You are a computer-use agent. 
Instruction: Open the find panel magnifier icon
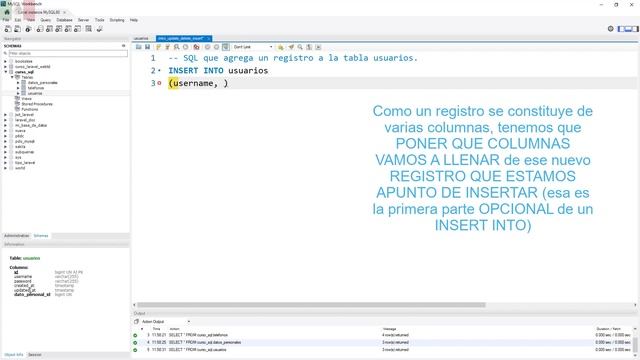(x=300, y=47)
